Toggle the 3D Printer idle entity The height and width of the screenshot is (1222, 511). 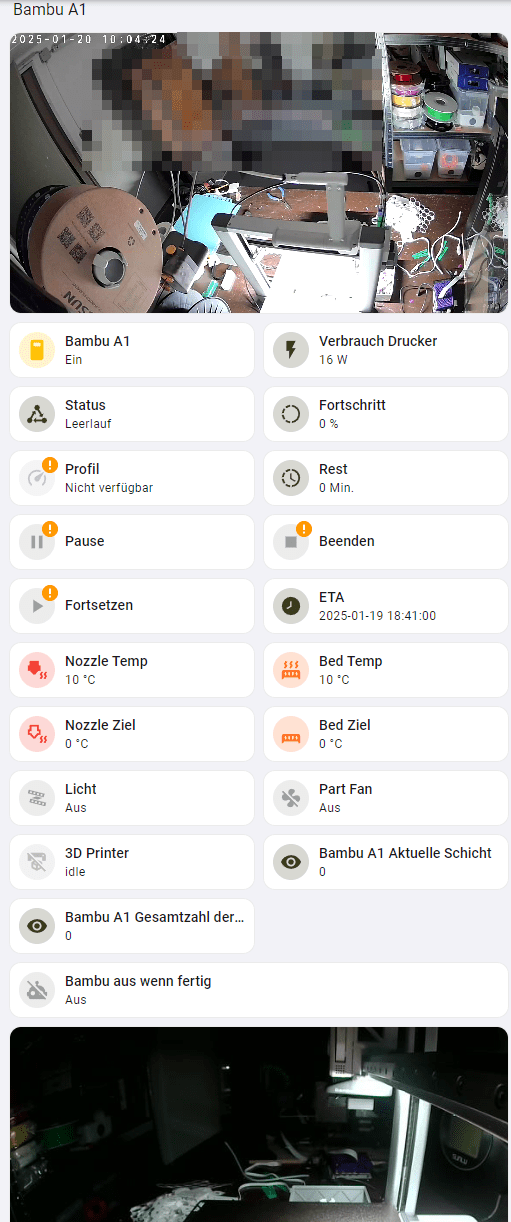point(132,862)
